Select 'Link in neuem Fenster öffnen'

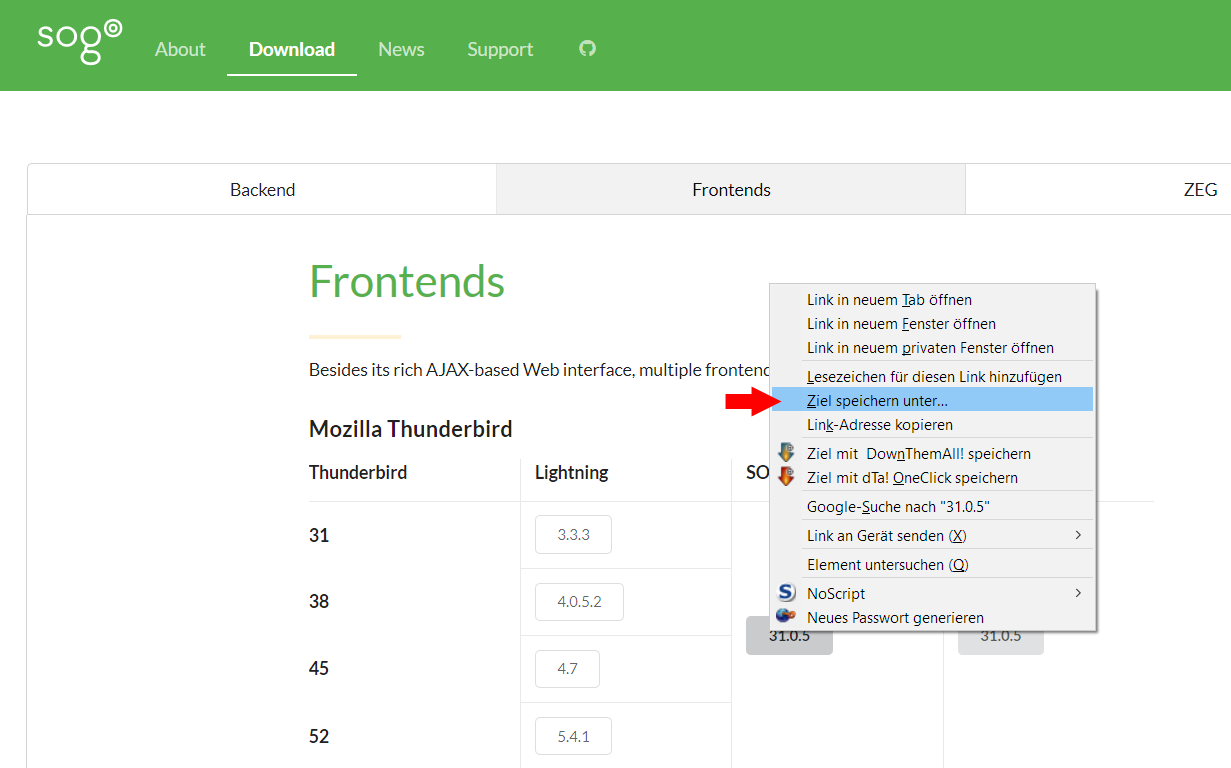tap(932, 324)
